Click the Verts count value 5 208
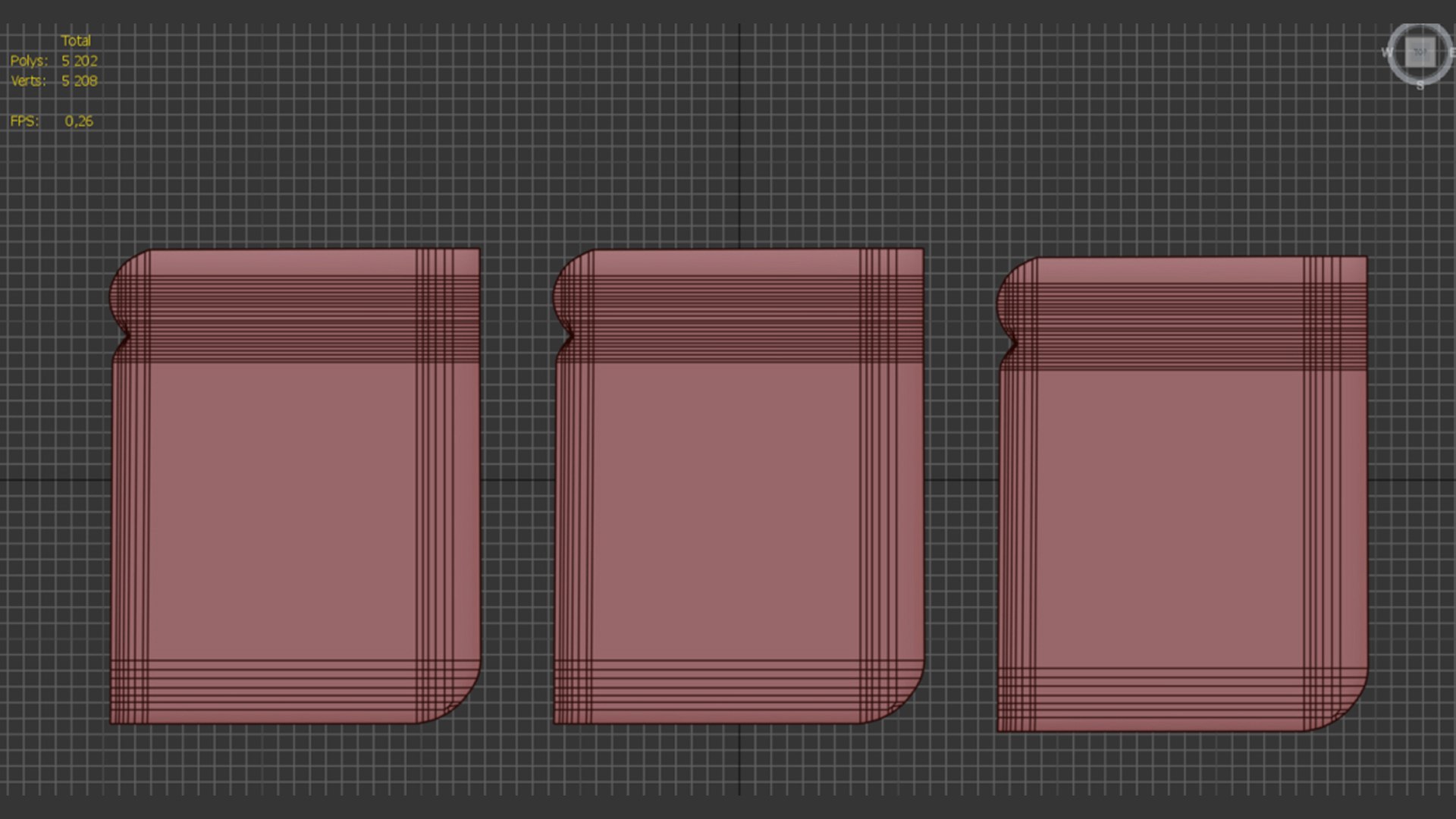This screenshot has height=819, width=1456. (80, 80)
